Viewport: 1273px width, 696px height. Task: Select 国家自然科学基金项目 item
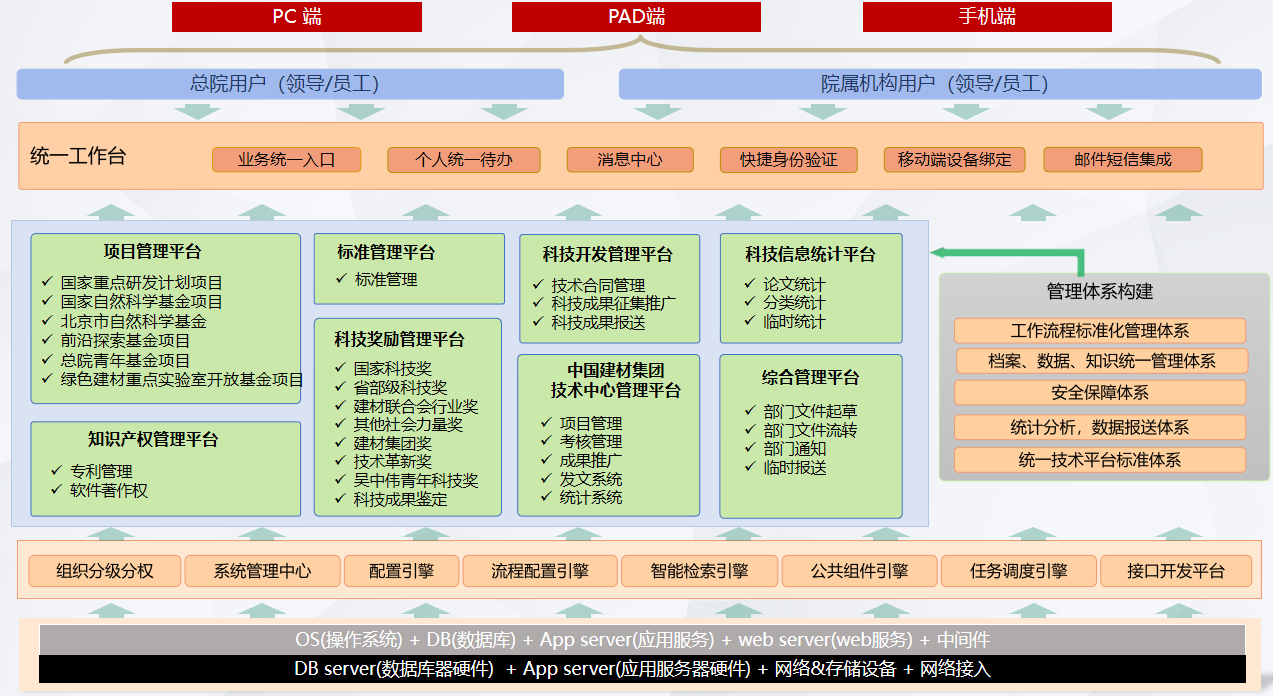coord(141,302)
